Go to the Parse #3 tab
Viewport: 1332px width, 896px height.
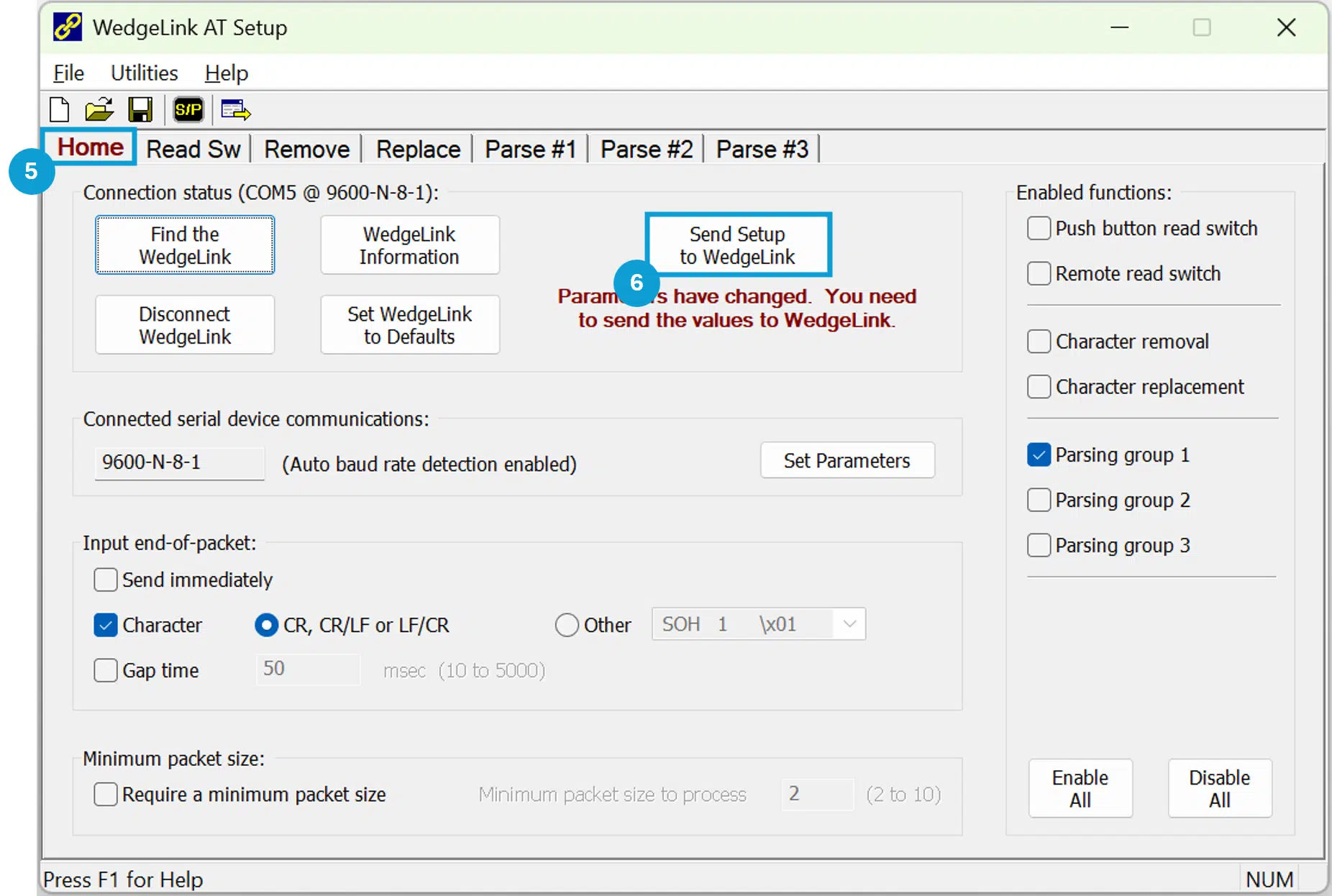762,149
